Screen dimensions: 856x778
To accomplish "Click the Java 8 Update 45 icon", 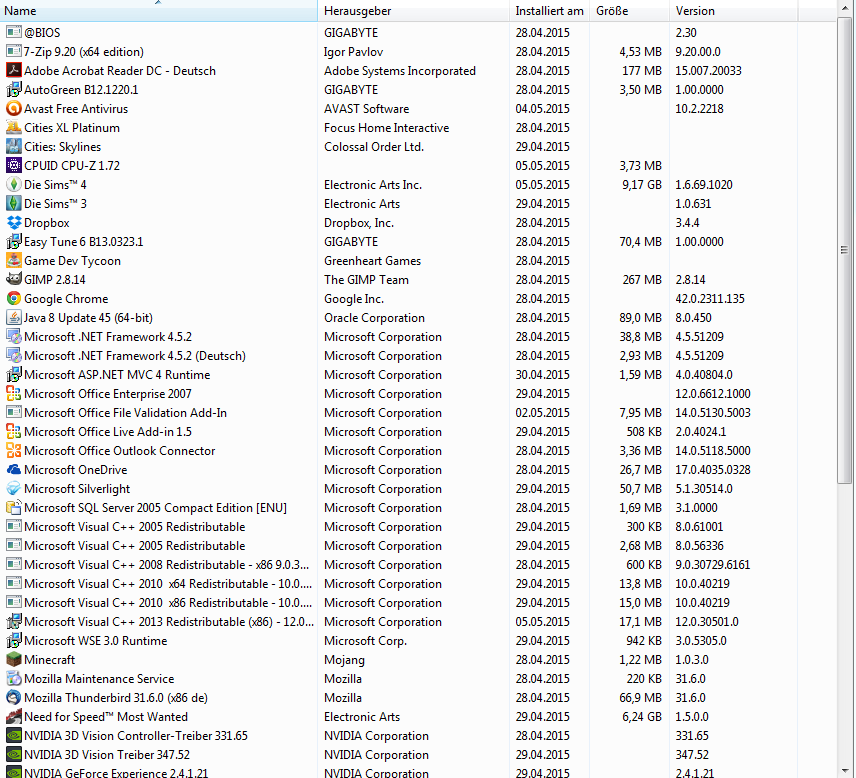I will [x=14, y=317].
